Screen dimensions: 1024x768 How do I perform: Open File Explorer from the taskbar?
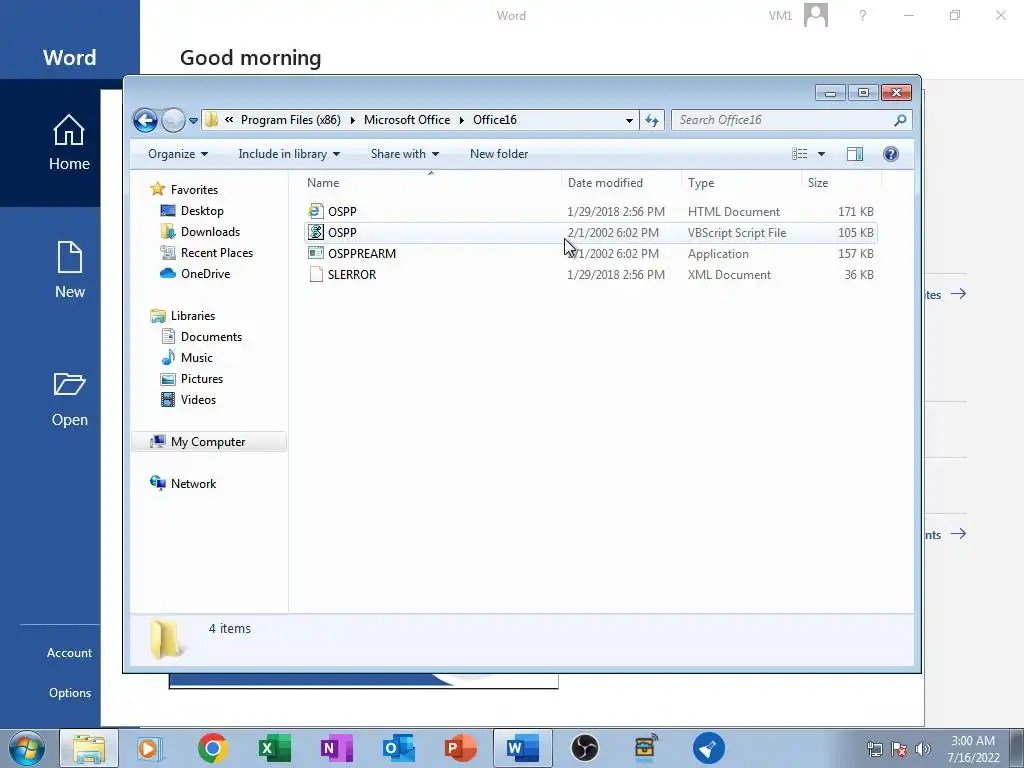point(89,748)
